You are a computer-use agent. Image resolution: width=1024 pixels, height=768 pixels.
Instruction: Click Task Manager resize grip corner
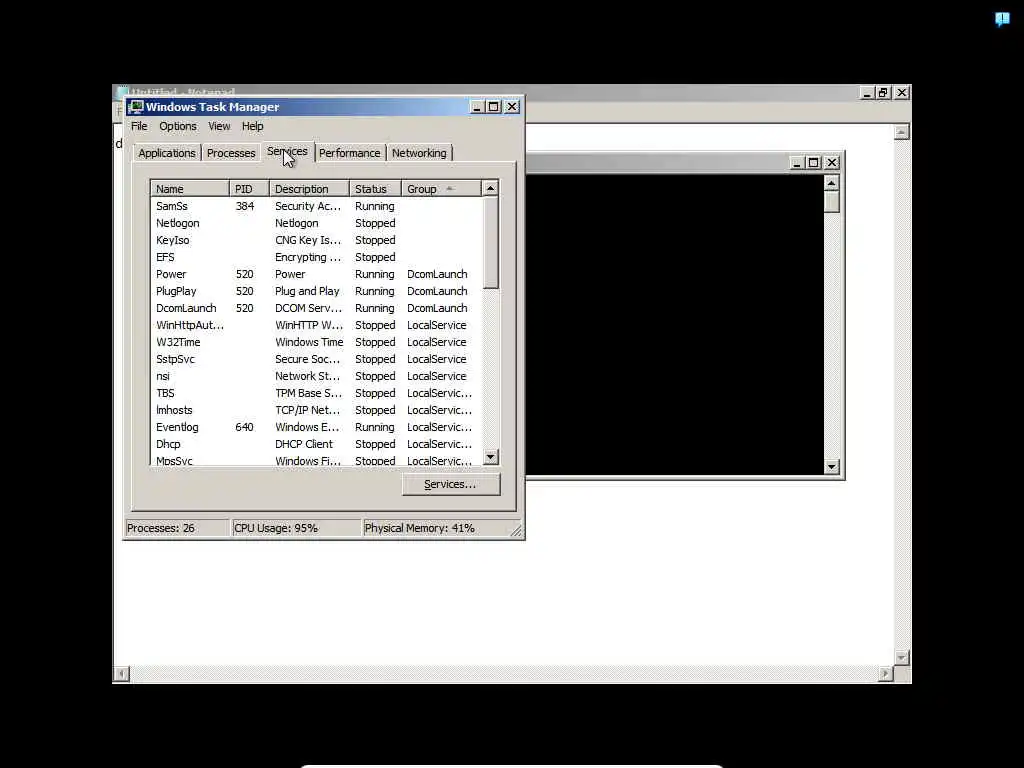(517, 531)
